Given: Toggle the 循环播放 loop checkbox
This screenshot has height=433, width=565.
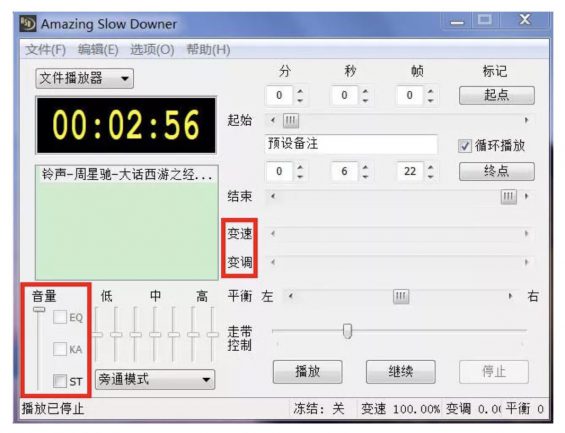Looking at the screenshot, I should 464,146.
